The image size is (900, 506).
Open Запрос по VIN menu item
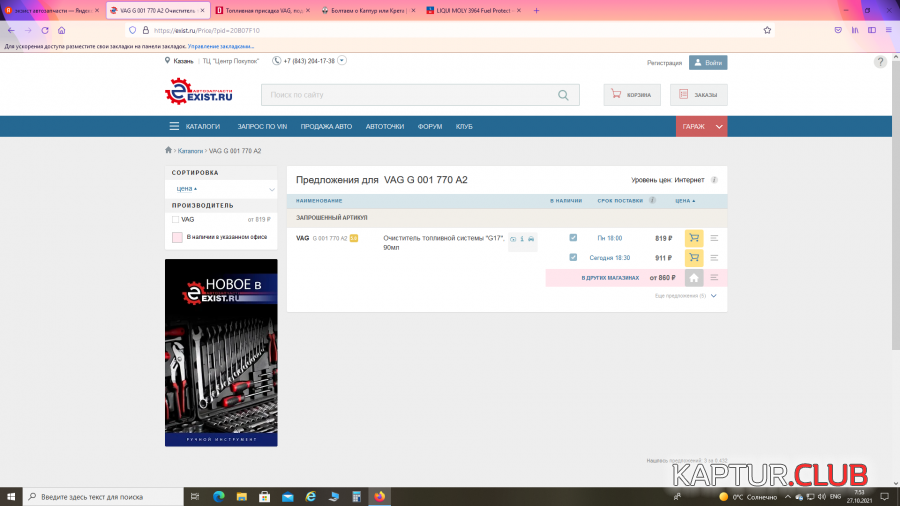[x=262, y=126]
